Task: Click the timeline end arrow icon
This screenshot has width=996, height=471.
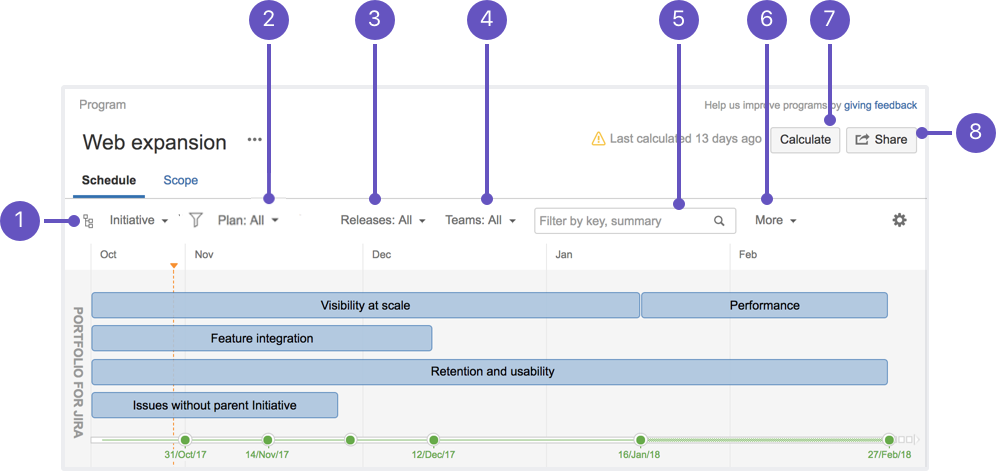Action: [917, 439]
